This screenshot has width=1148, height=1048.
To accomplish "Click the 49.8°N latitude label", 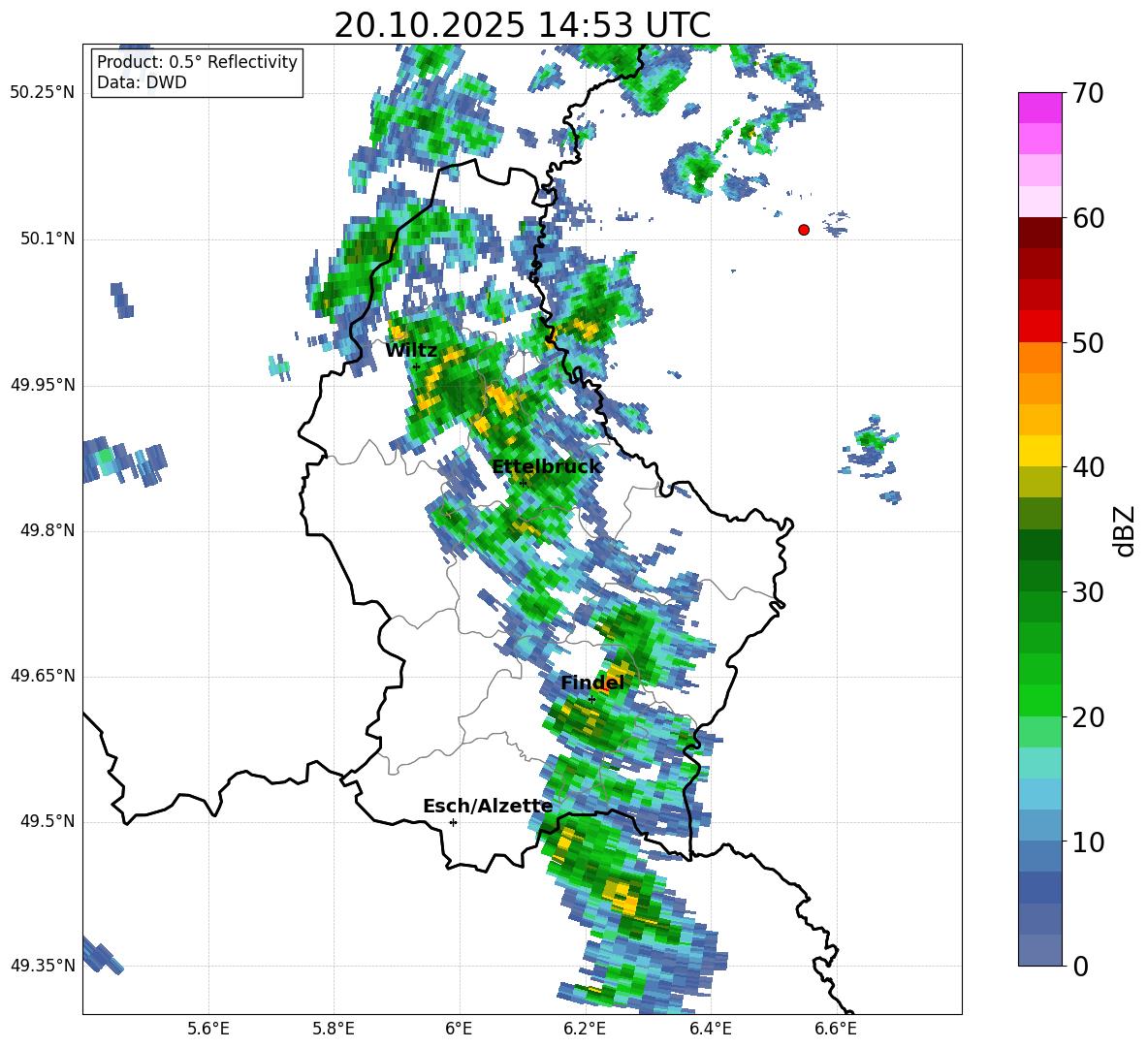I will [47, 530].
